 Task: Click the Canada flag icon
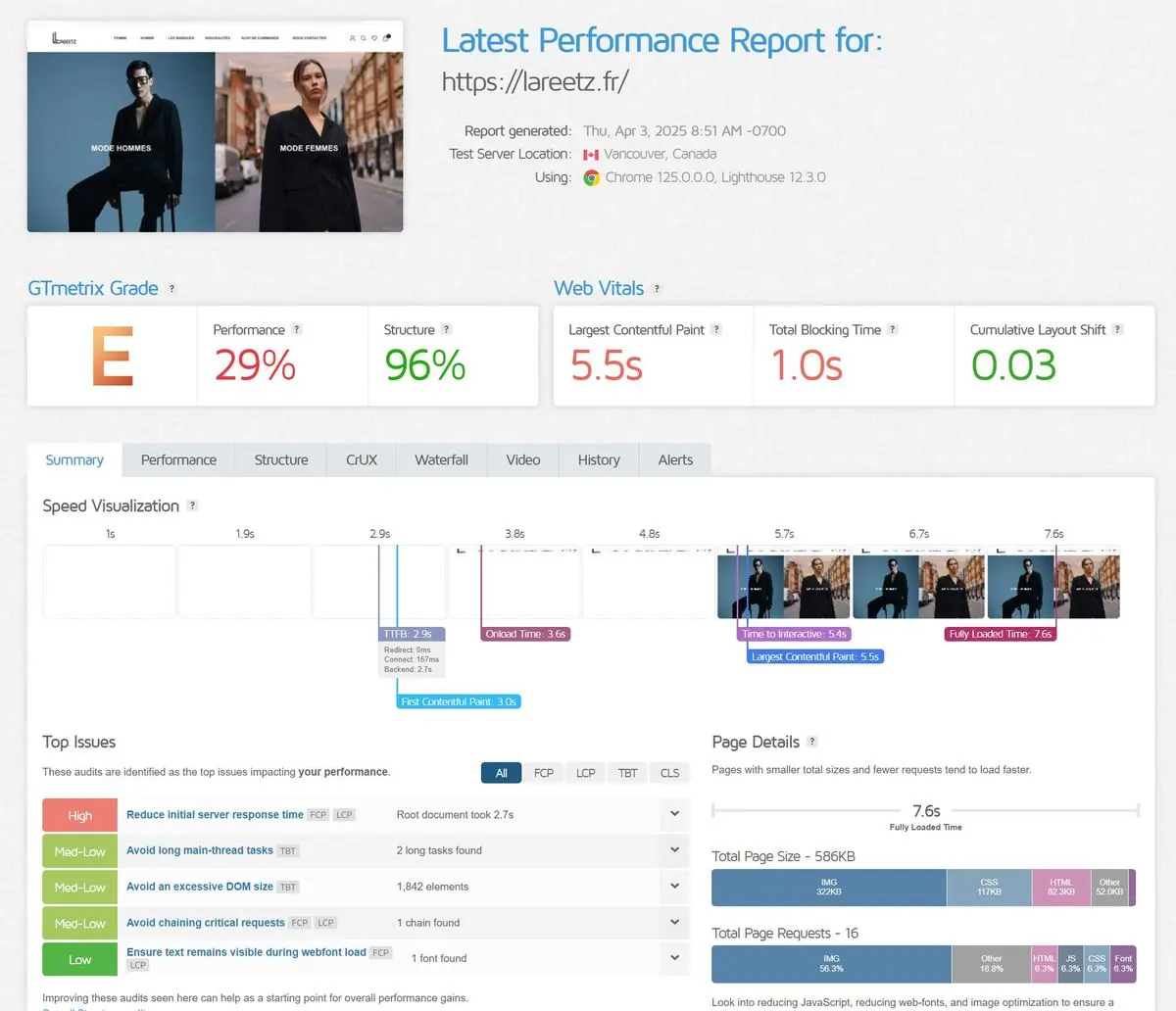(591, 155)
